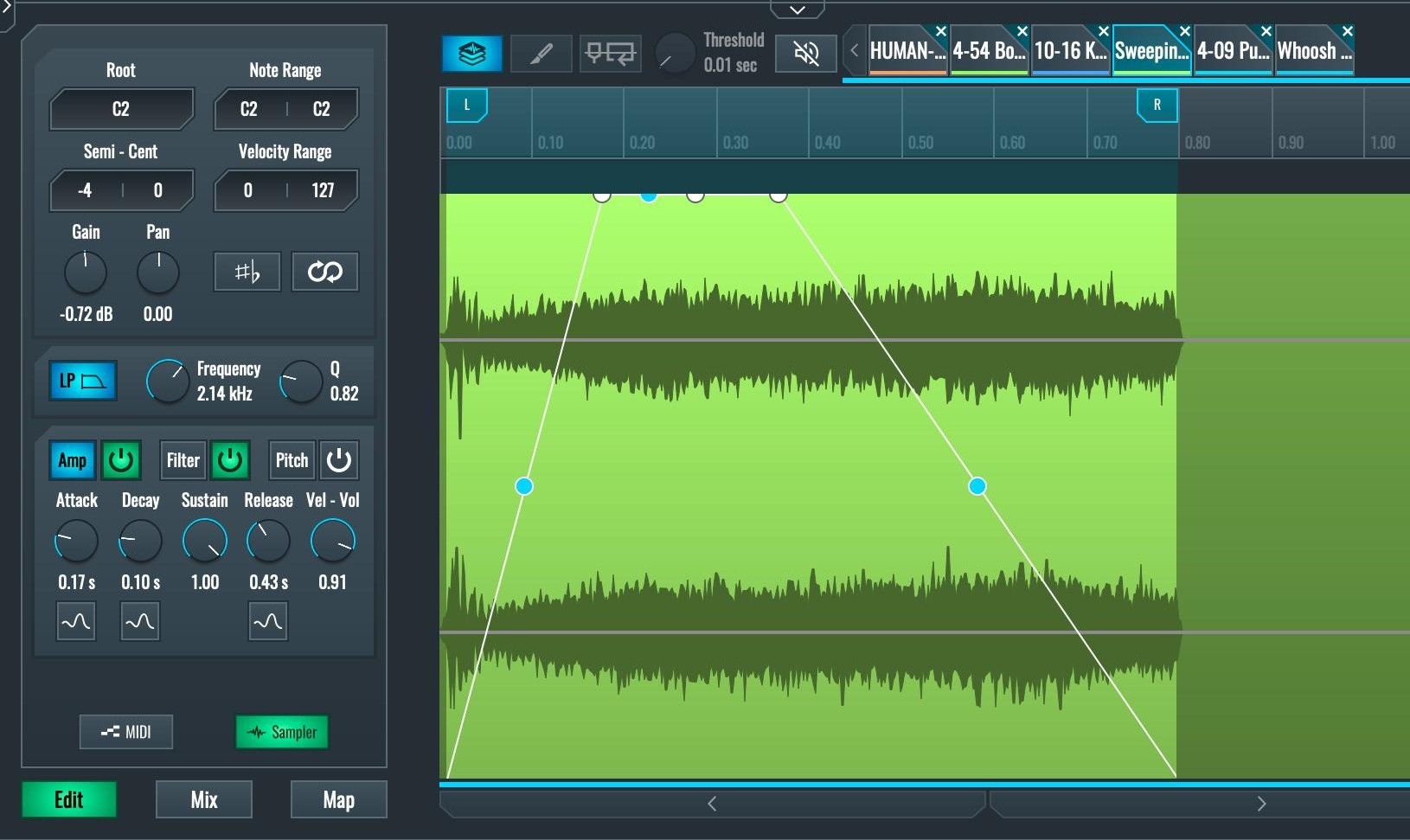Image resolution: width=1410 pixels, height=840 pixels.
Task: Select the Amp envelope tab
Action: point(73,460)
